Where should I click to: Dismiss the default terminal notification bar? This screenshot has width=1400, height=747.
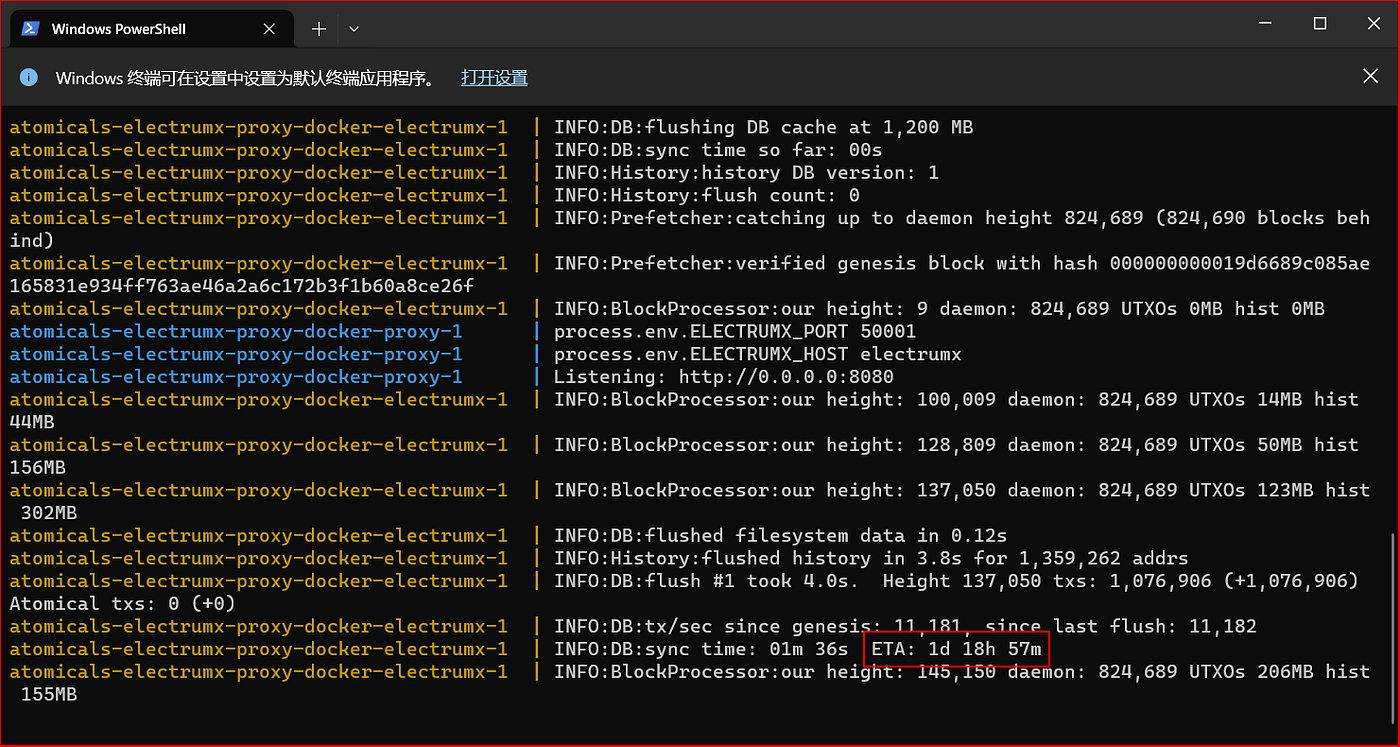1370,76
